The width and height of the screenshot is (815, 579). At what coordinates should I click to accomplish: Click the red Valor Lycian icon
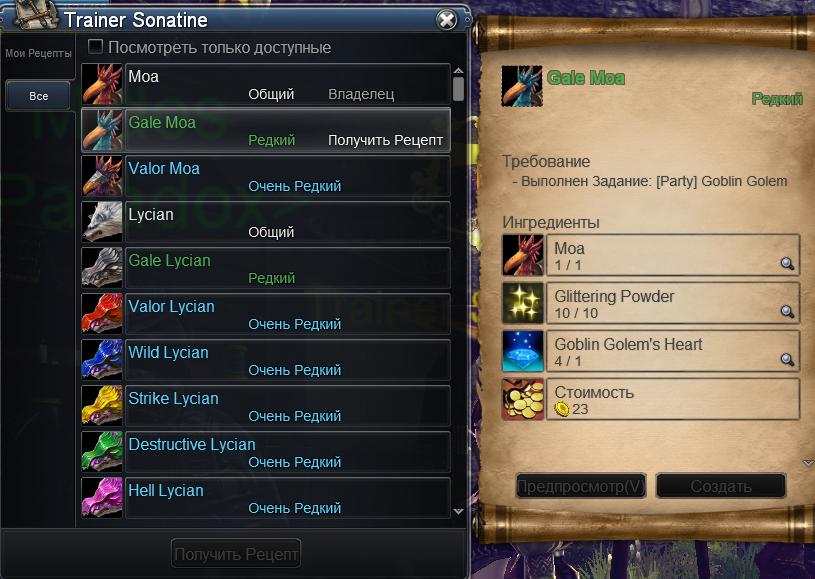tap(102, 314)
